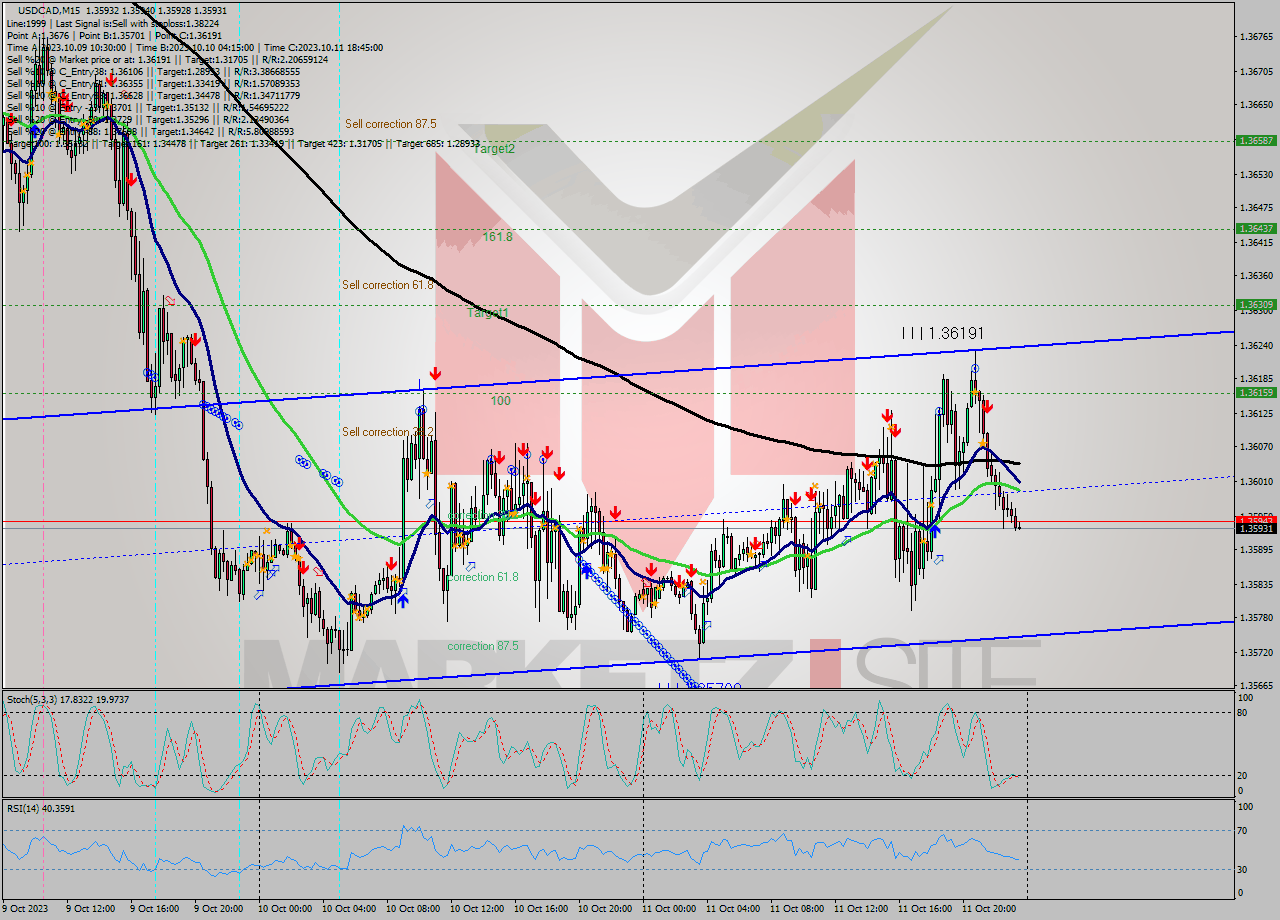Click the 1.36530 price axis label

(x=1255, y=174)
